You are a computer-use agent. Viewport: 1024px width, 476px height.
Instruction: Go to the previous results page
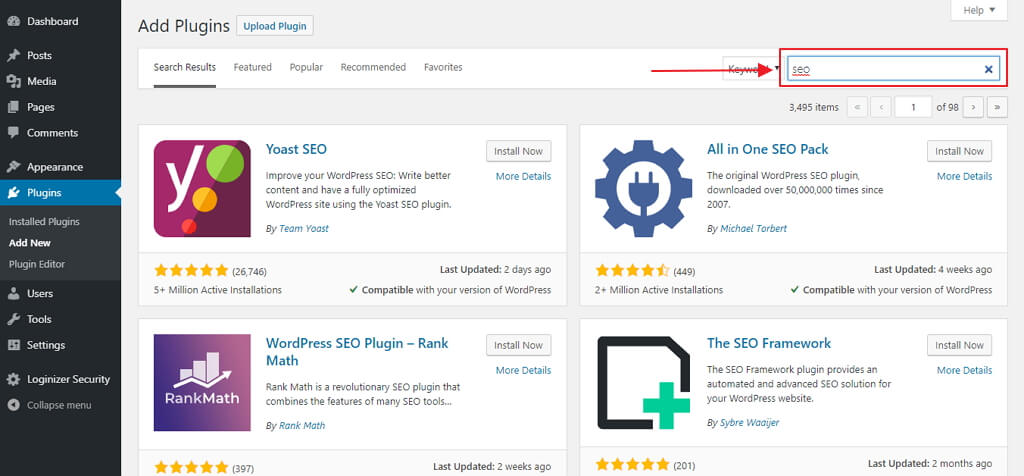880,107
